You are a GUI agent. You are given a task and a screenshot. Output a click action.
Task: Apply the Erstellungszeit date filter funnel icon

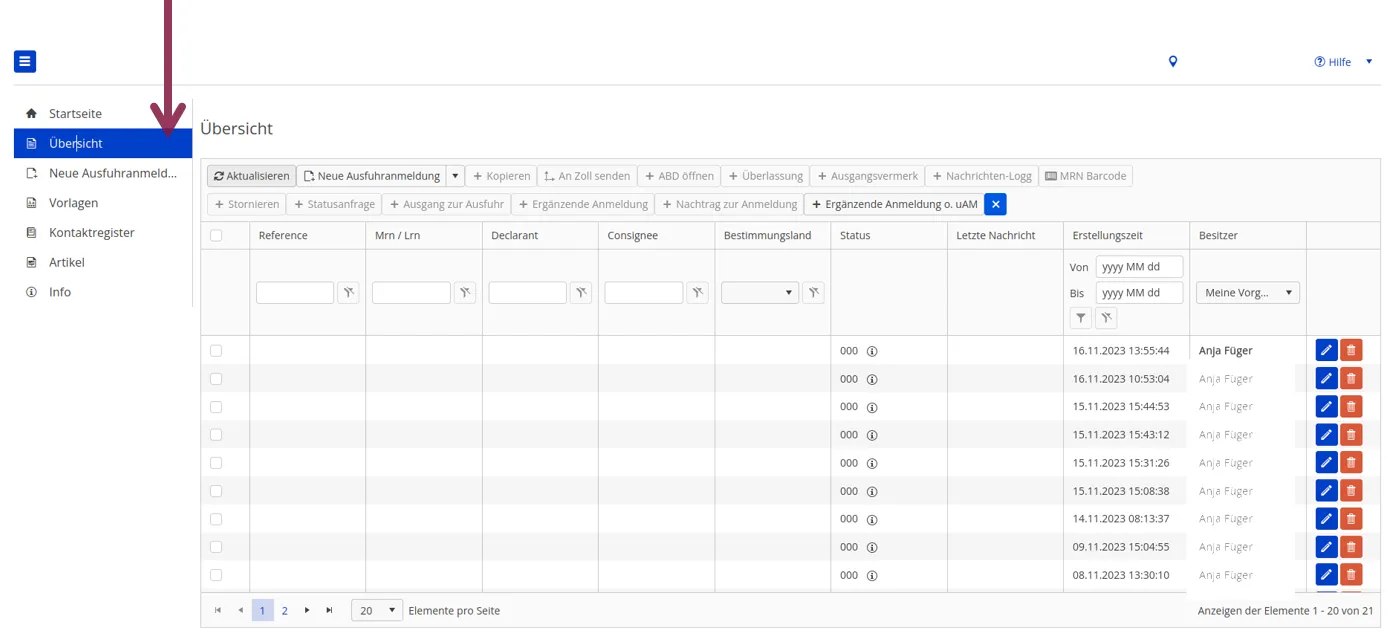[x=1080, y=318]
